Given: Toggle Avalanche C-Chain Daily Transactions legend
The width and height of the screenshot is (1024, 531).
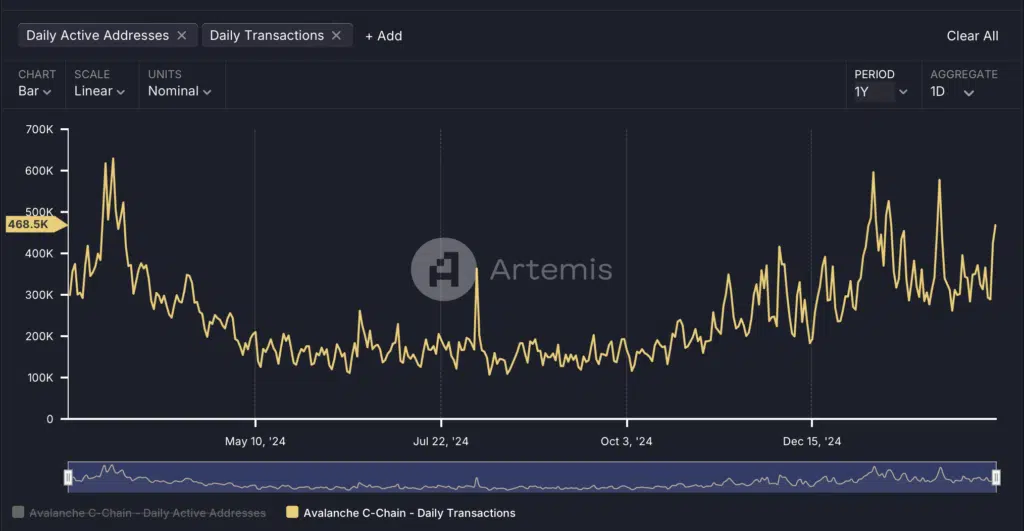Looking at the screenshot, I should [x=401, y=513].
